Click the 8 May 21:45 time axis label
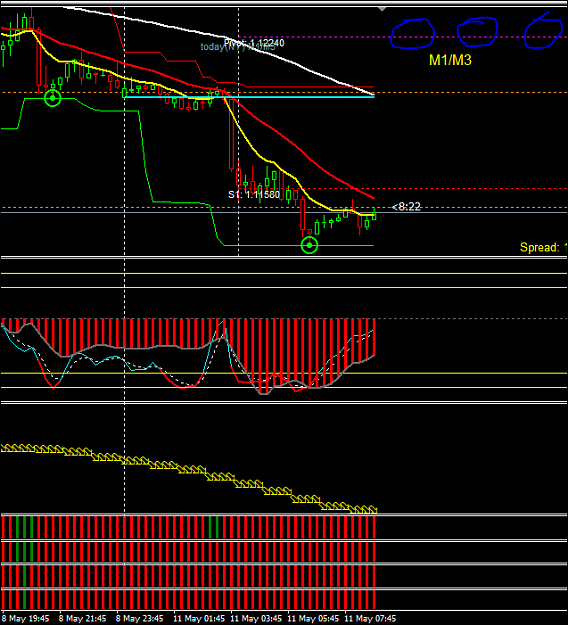Viewport: 568px width, 625px height. click(83, 619)
